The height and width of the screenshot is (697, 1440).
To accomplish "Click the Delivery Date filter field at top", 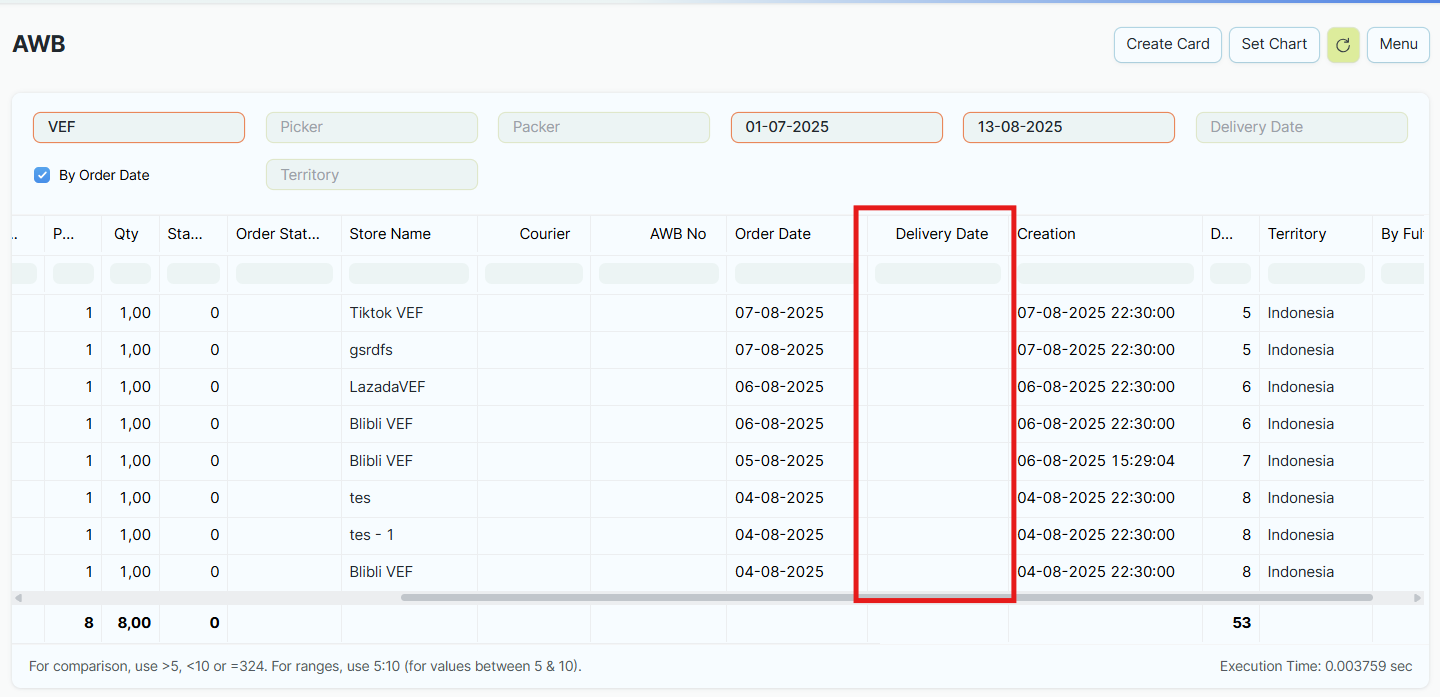I will (x=1302, y=127).
